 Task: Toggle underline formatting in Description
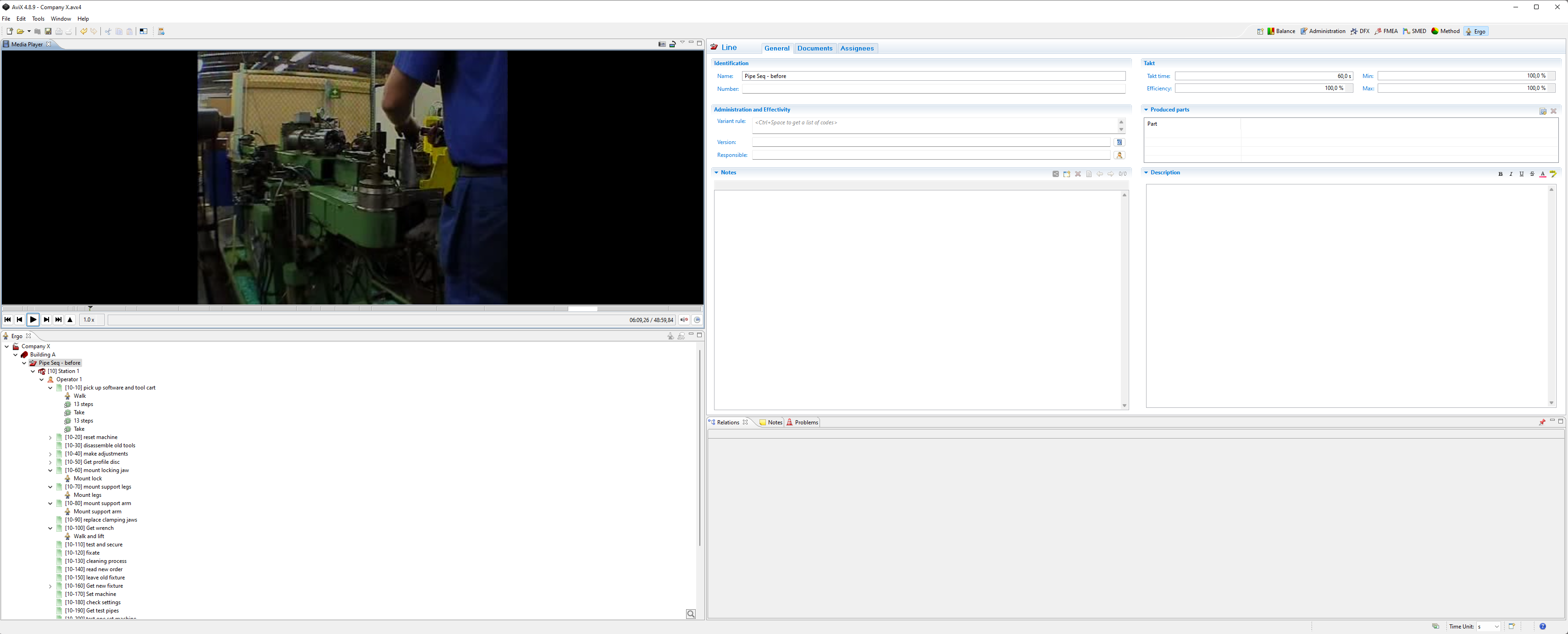1521,174
